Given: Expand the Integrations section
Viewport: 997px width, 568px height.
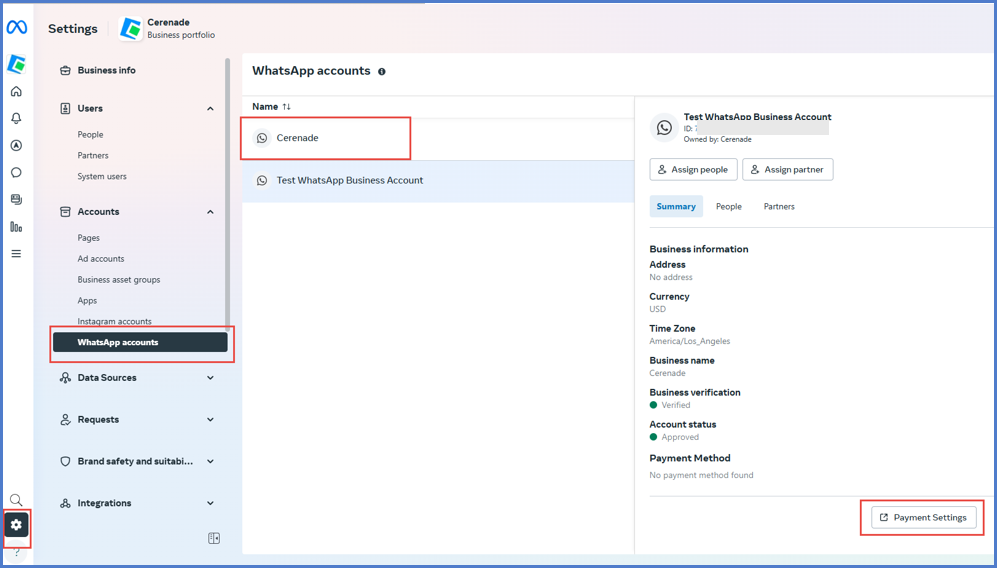Looking at the screenshot, I should click(x=210, y=503).
